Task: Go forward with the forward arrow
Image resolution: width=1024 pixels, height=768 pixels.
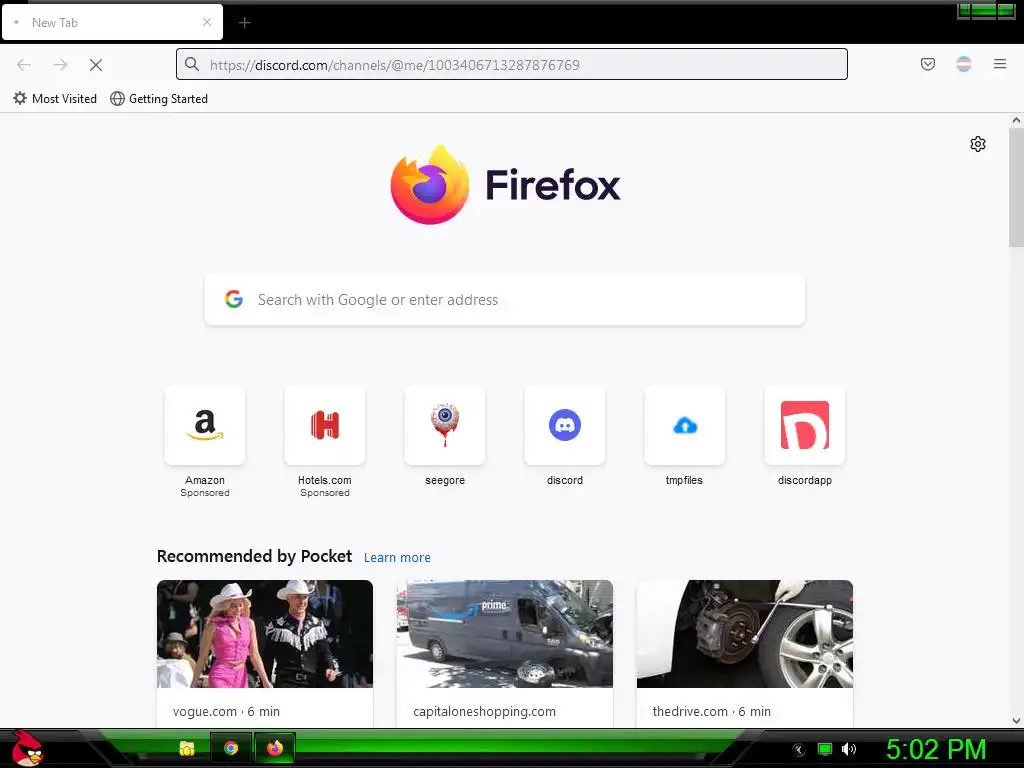Action: (60, 65)
